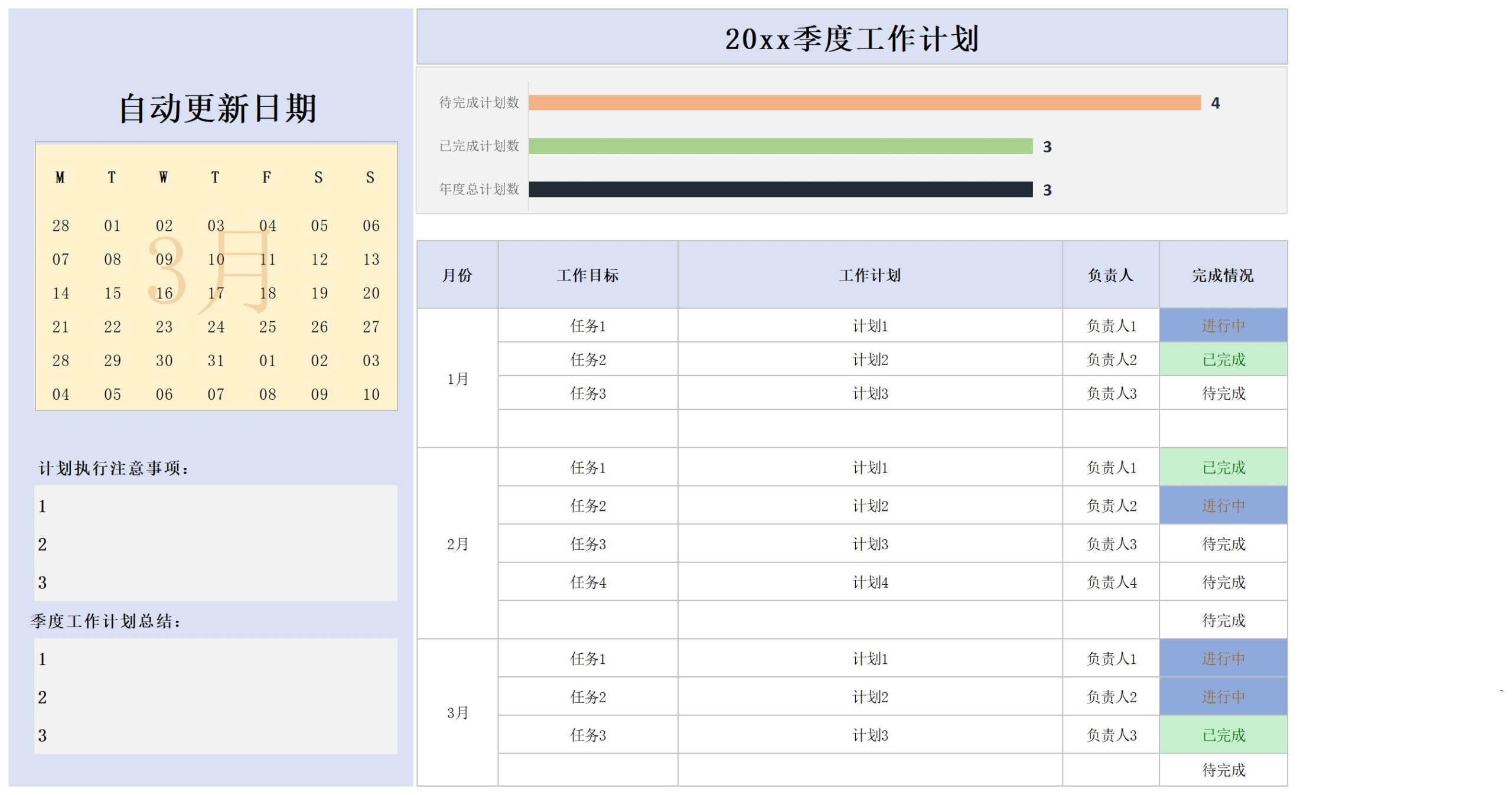Select the 20xx季度工作计划 title cell
Viewport: 1512px width, 795px height.
[852, 37]
